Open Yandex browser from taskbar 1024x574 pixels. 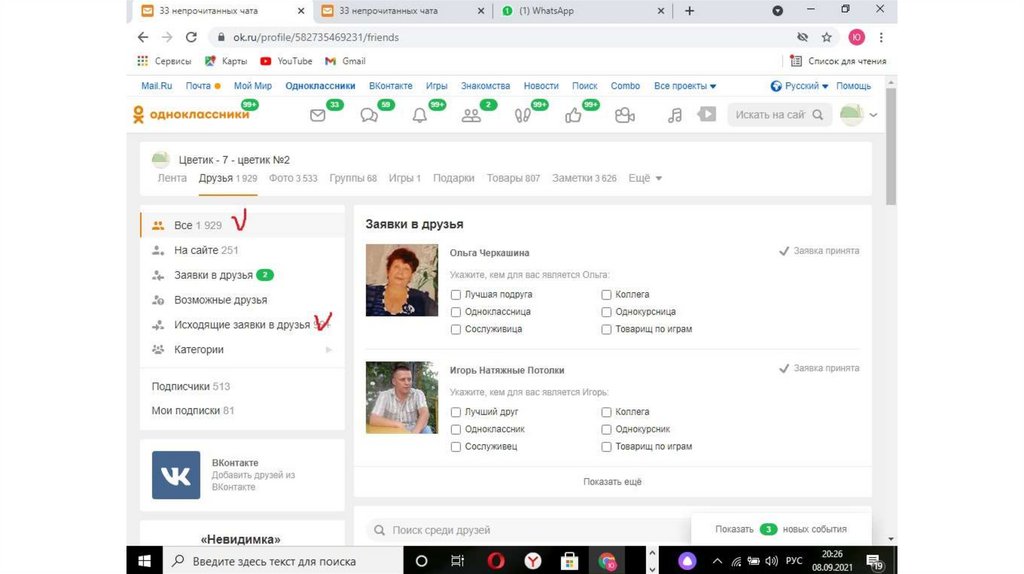click(x=533, y=560)
